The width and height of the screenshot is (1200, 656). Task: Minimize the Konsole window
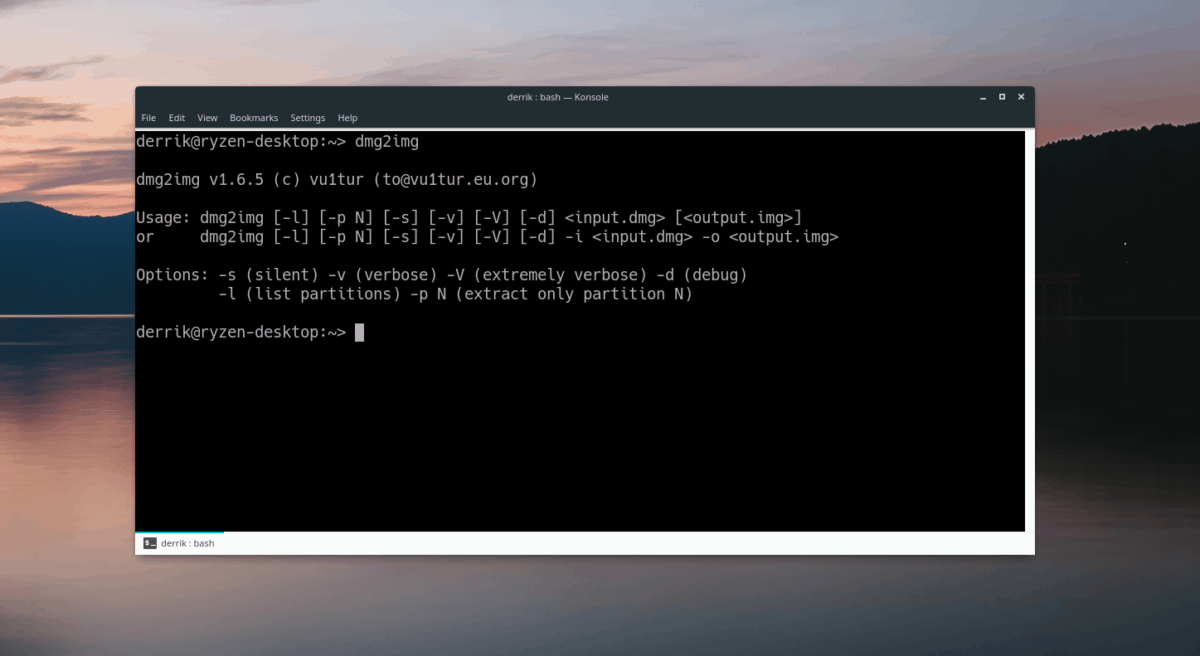click(x=983, y=97)
